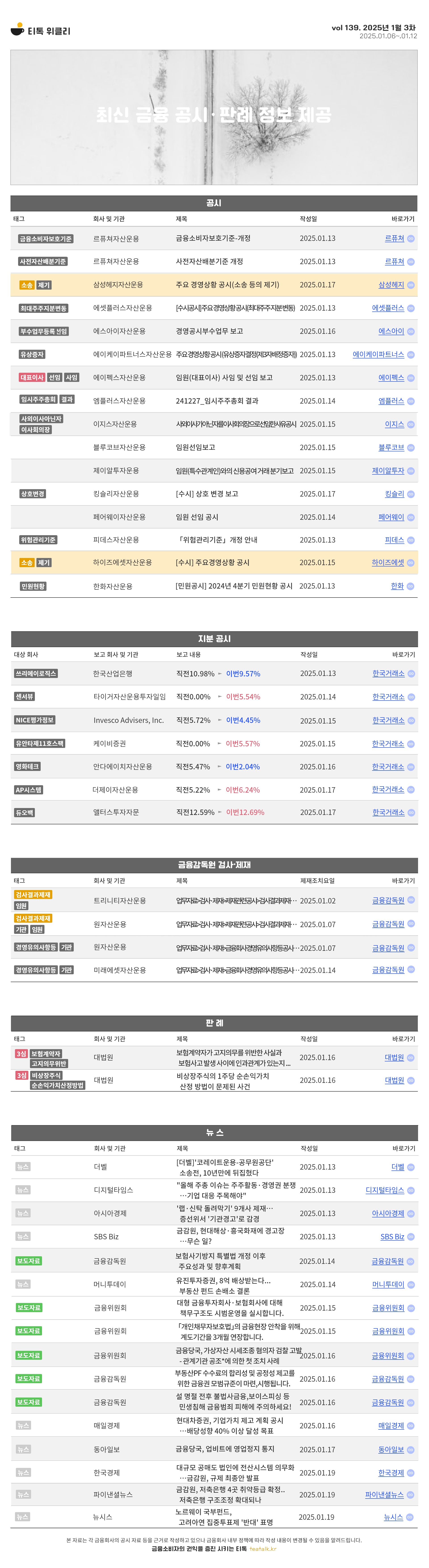This screenshot has width=429, height=1568.
Task: Open first 대법원 link in 판례 section
Action: click(x=394, y=1057)
